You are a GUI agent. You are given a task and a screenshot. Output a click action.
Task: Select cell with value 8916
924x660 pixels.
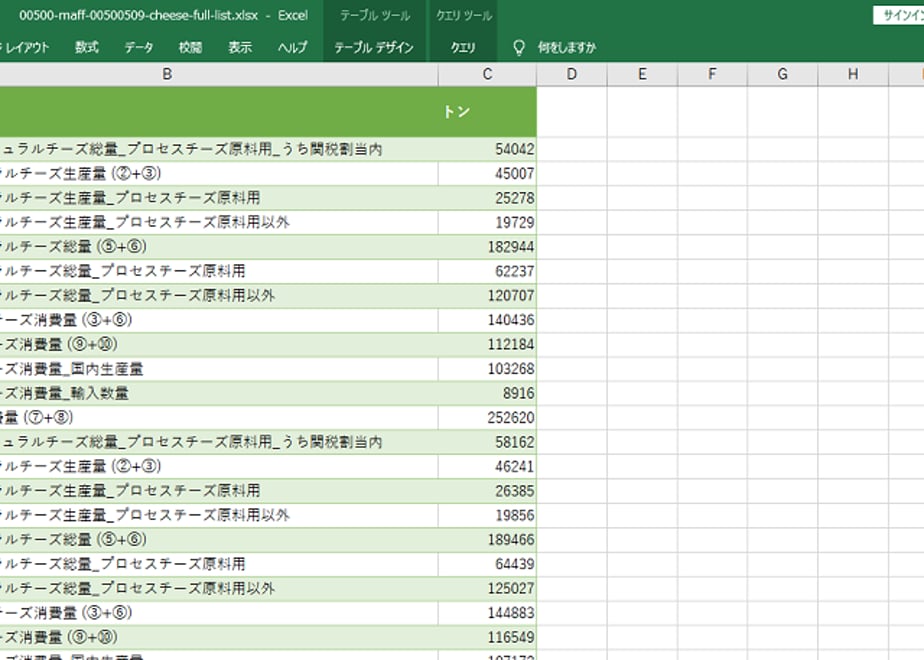click(x=487, y=393)
